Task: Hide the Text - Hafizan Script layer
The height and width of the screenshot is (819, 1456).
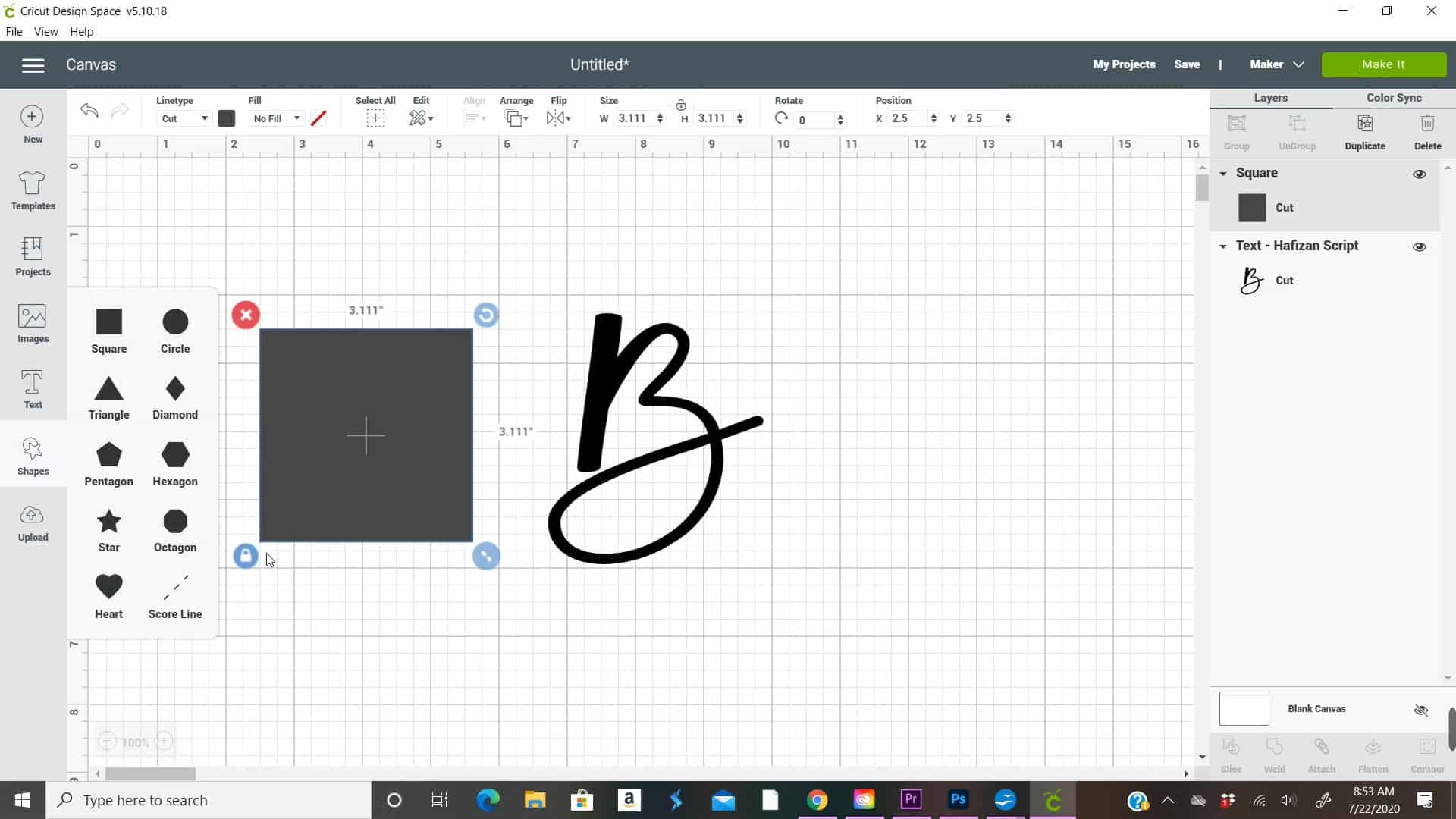Action: coord(1420,246)
